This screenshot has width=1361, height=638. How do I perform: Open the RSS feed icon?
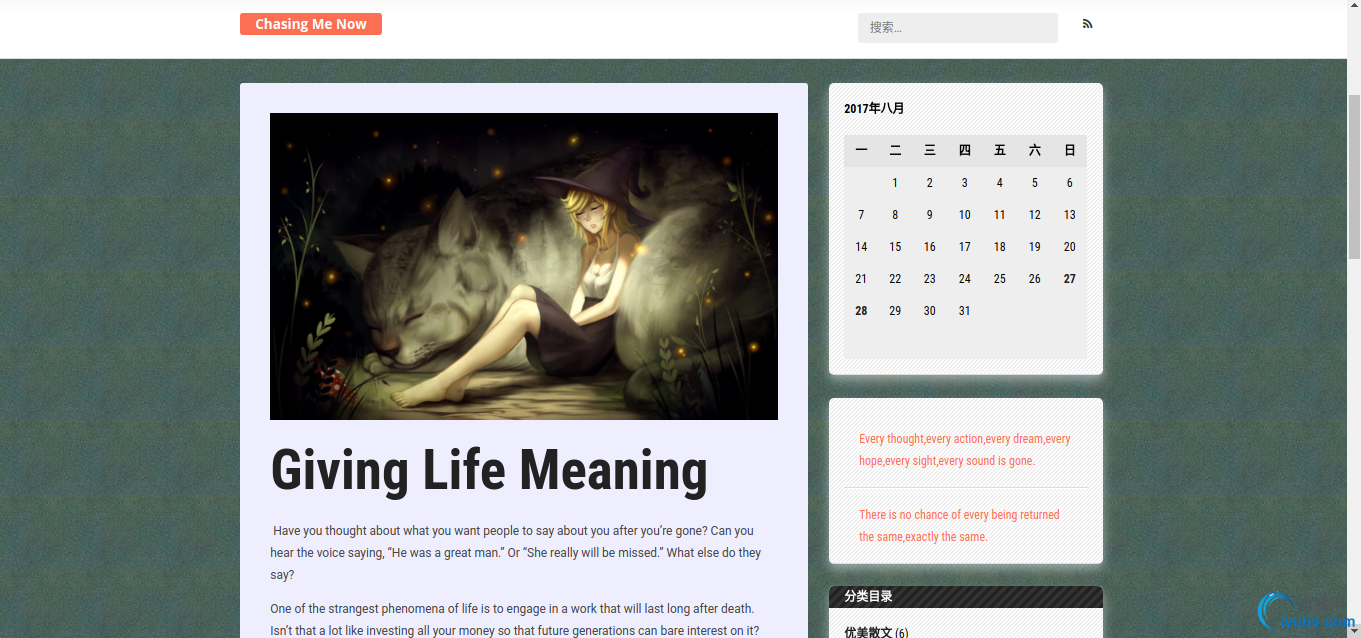1087,24
